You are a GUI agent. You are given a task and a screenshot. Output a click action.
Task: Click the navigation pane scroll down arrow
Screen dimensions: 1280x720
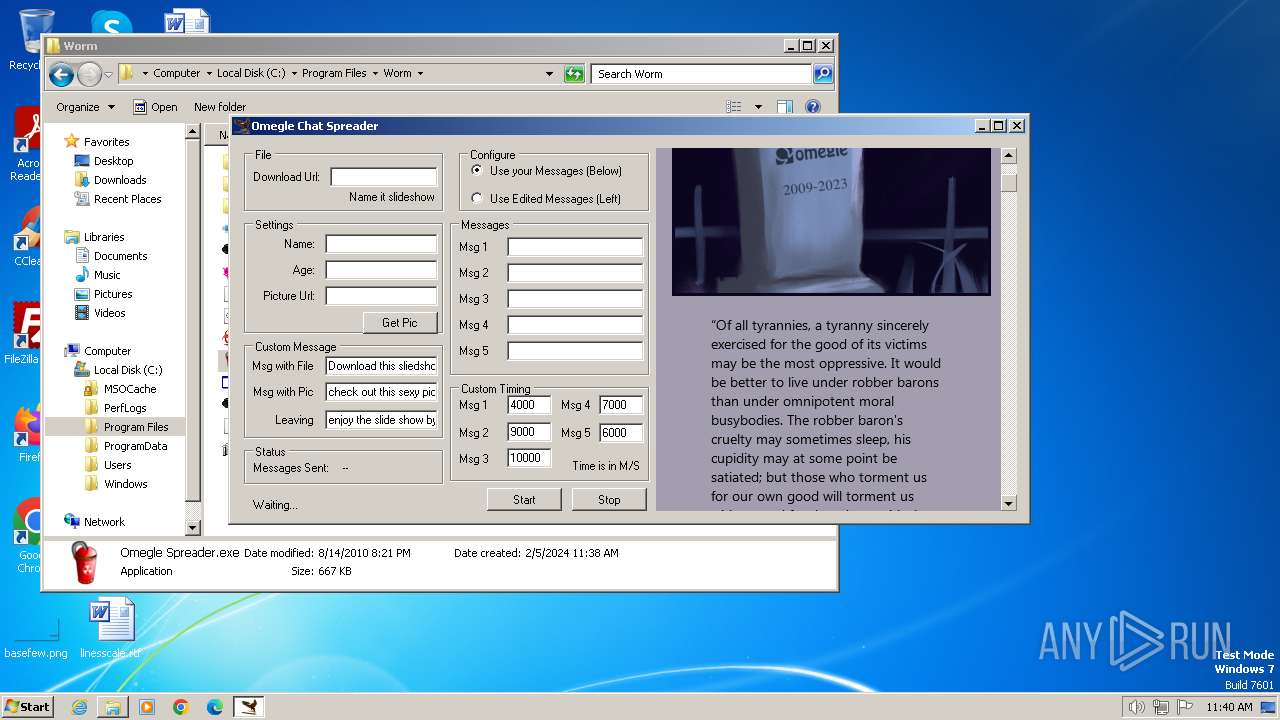193,527
